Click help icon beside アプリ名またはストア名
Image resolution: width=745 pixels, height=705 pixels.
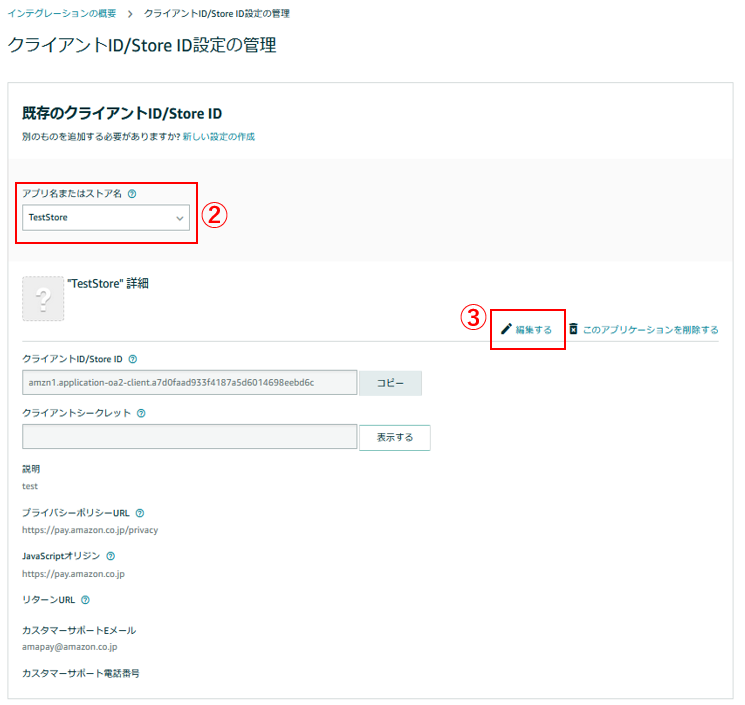[x=132, y=194]
